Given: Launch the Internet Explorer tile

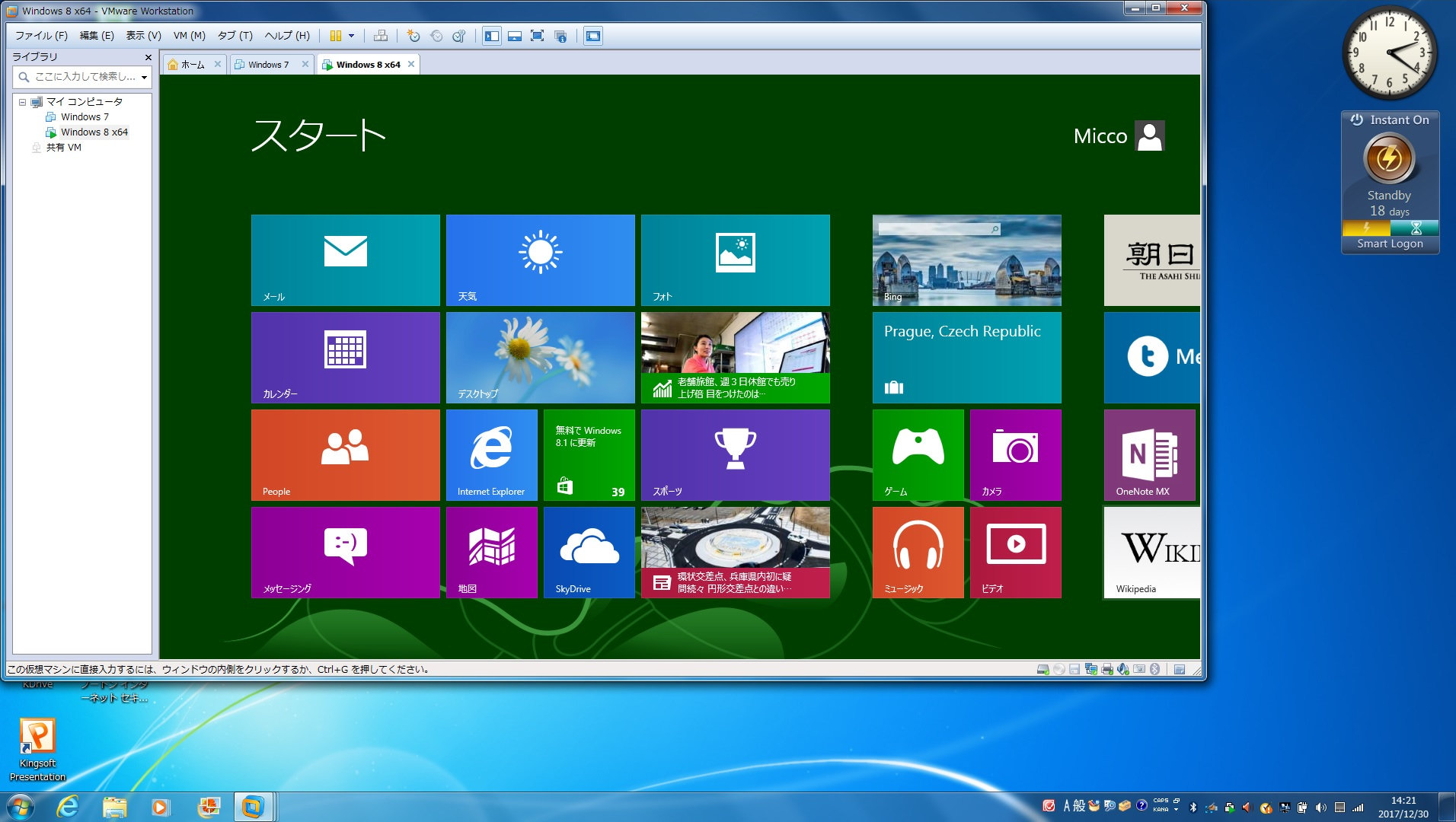Looking at the screenshot, I should point(492,455).
